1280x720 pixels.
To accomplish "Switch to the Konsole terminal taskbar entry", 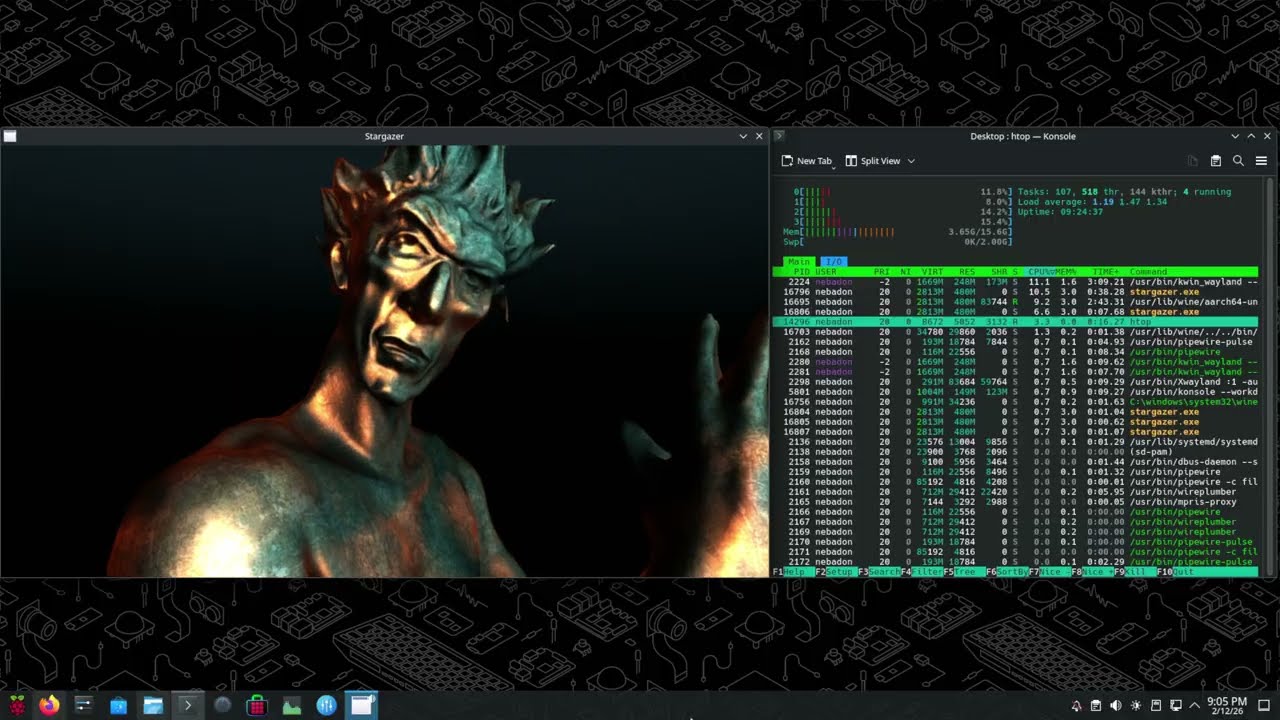I will click(x=187, y=705).
